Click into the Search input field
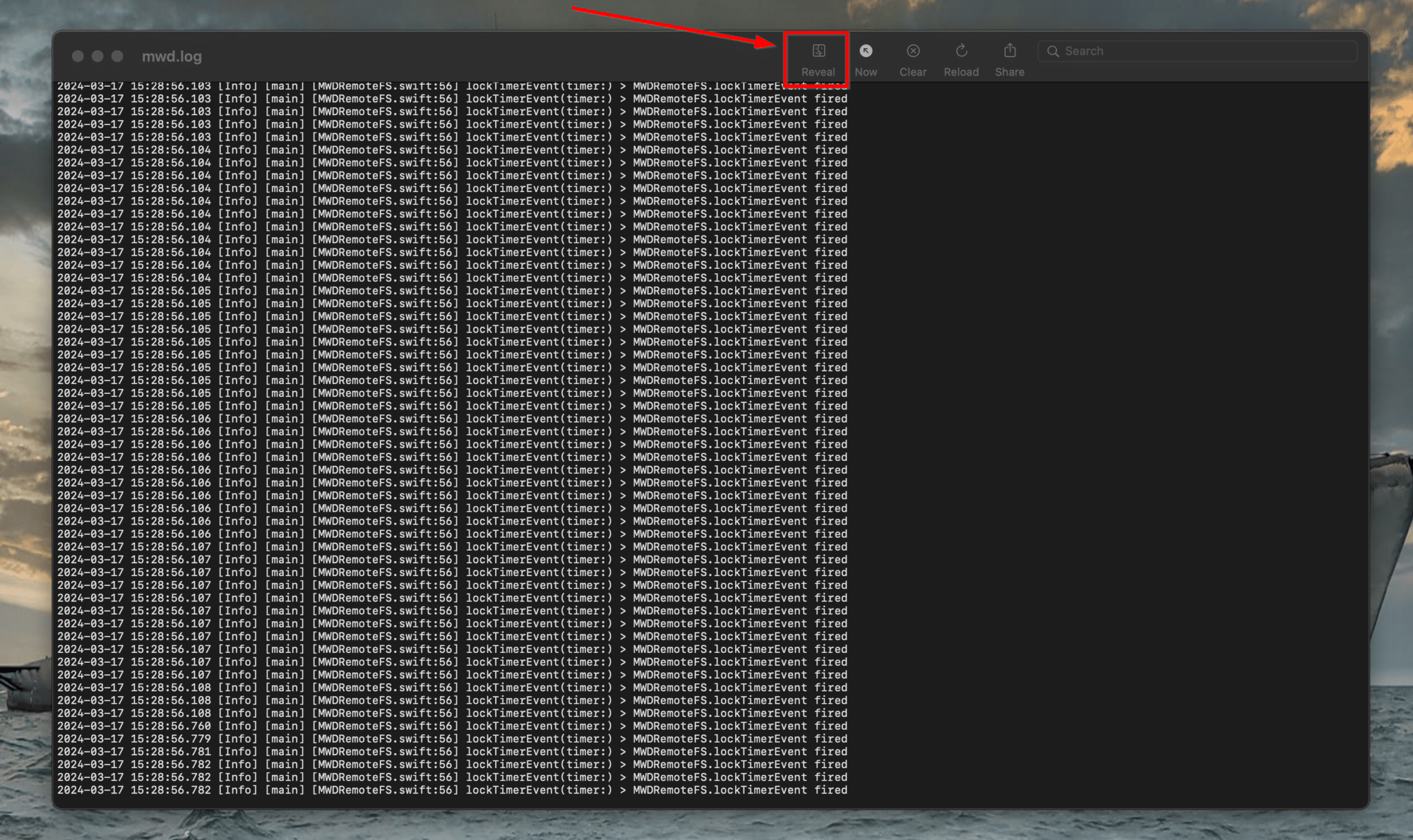 coord(1196,51)
